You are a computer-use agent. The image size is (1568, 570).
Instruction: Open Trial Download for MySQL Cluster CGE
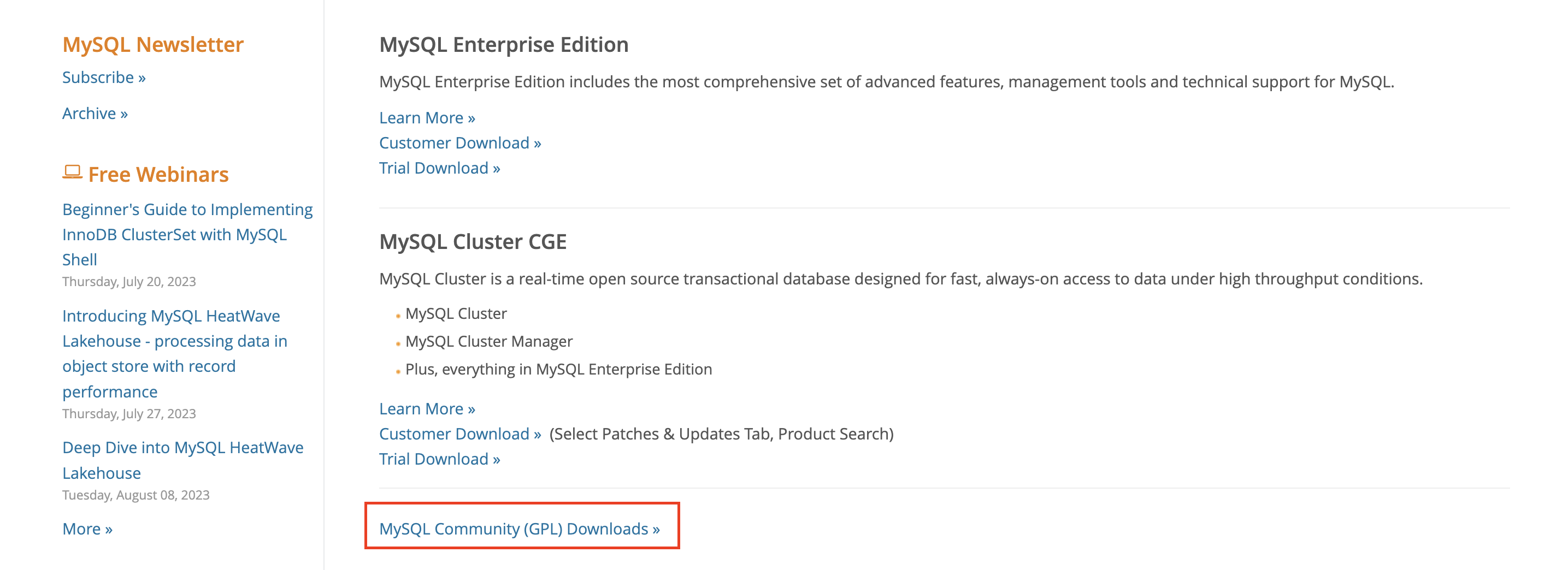point(439,459)
